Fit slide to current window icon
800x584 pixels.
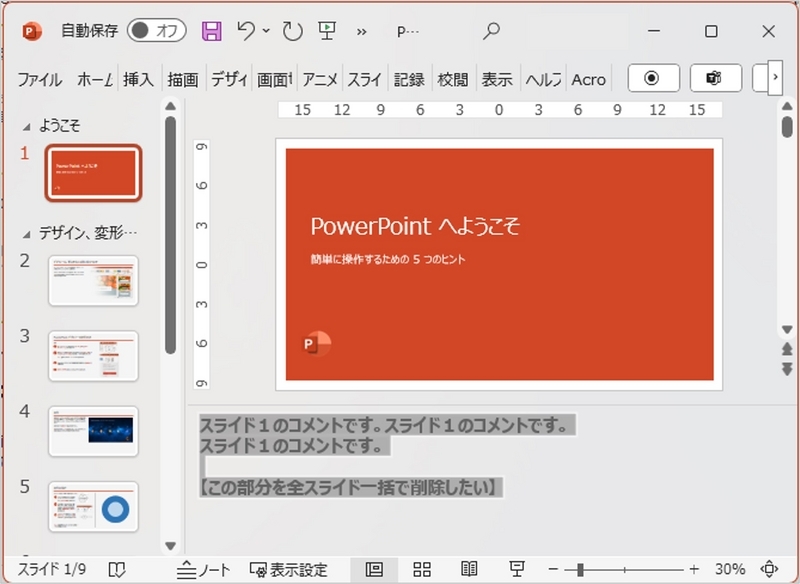coord(769,569)
